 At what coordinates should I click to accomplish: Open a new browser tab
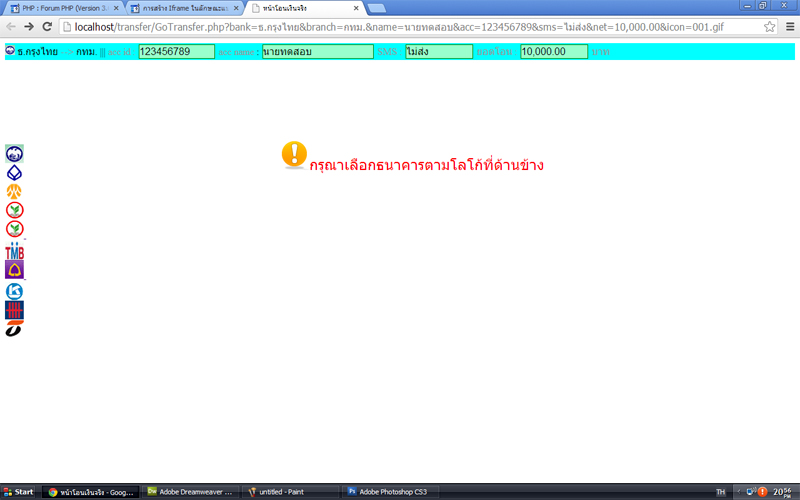[377, 8]
